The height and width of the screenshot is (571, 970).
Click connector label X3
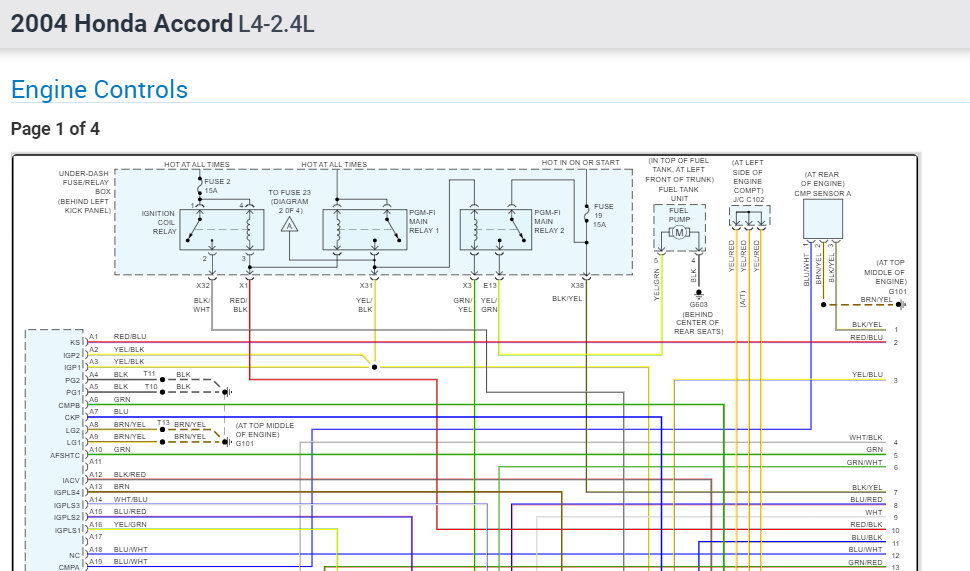[467, 285]
